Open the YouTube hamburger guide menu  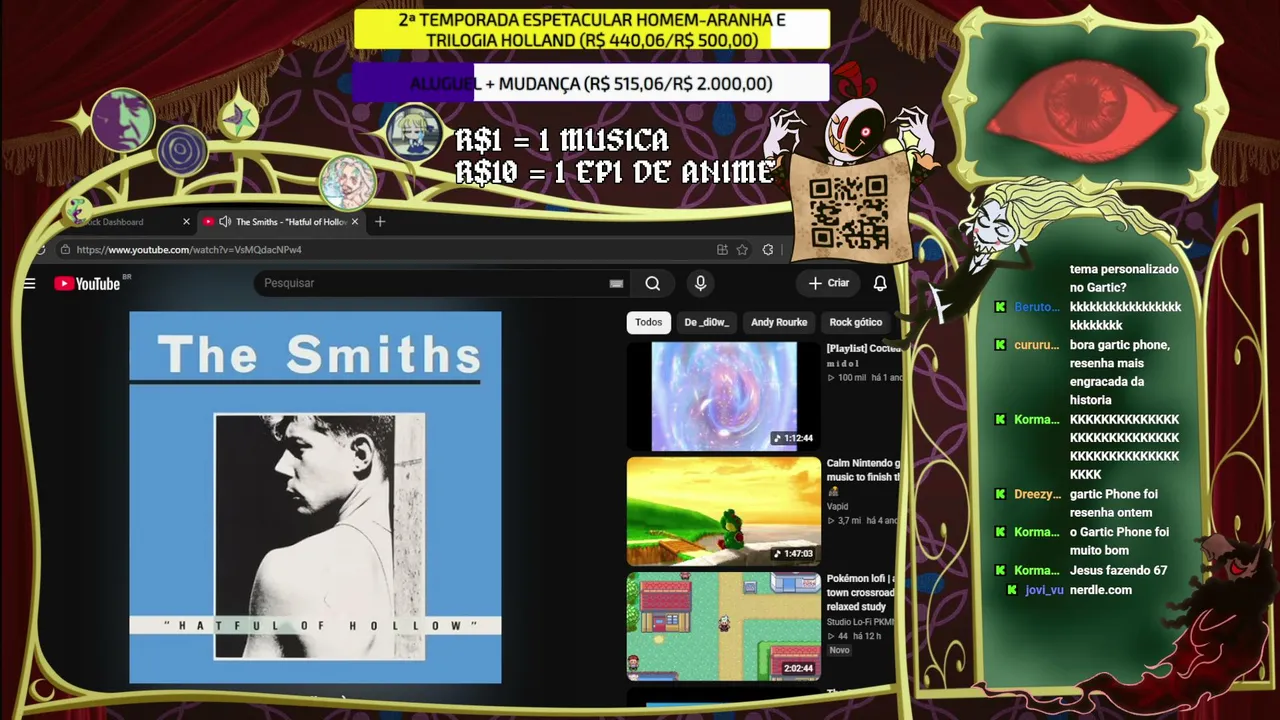(29, 284)
